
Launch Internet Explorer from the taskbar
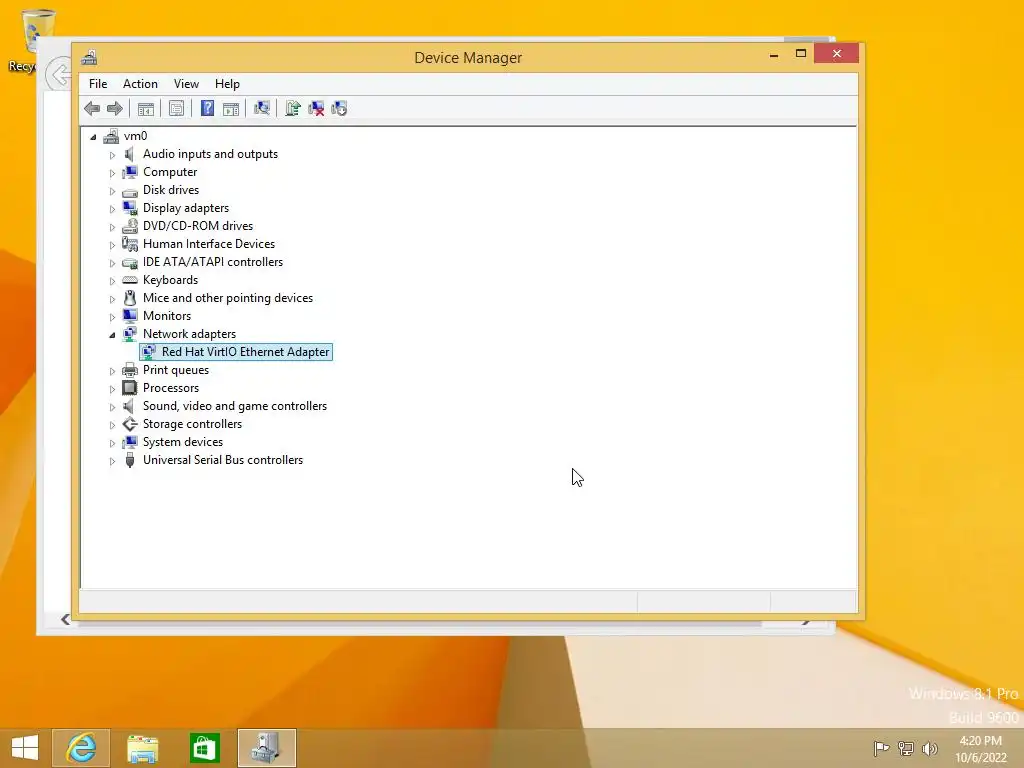tap(81, 748)
